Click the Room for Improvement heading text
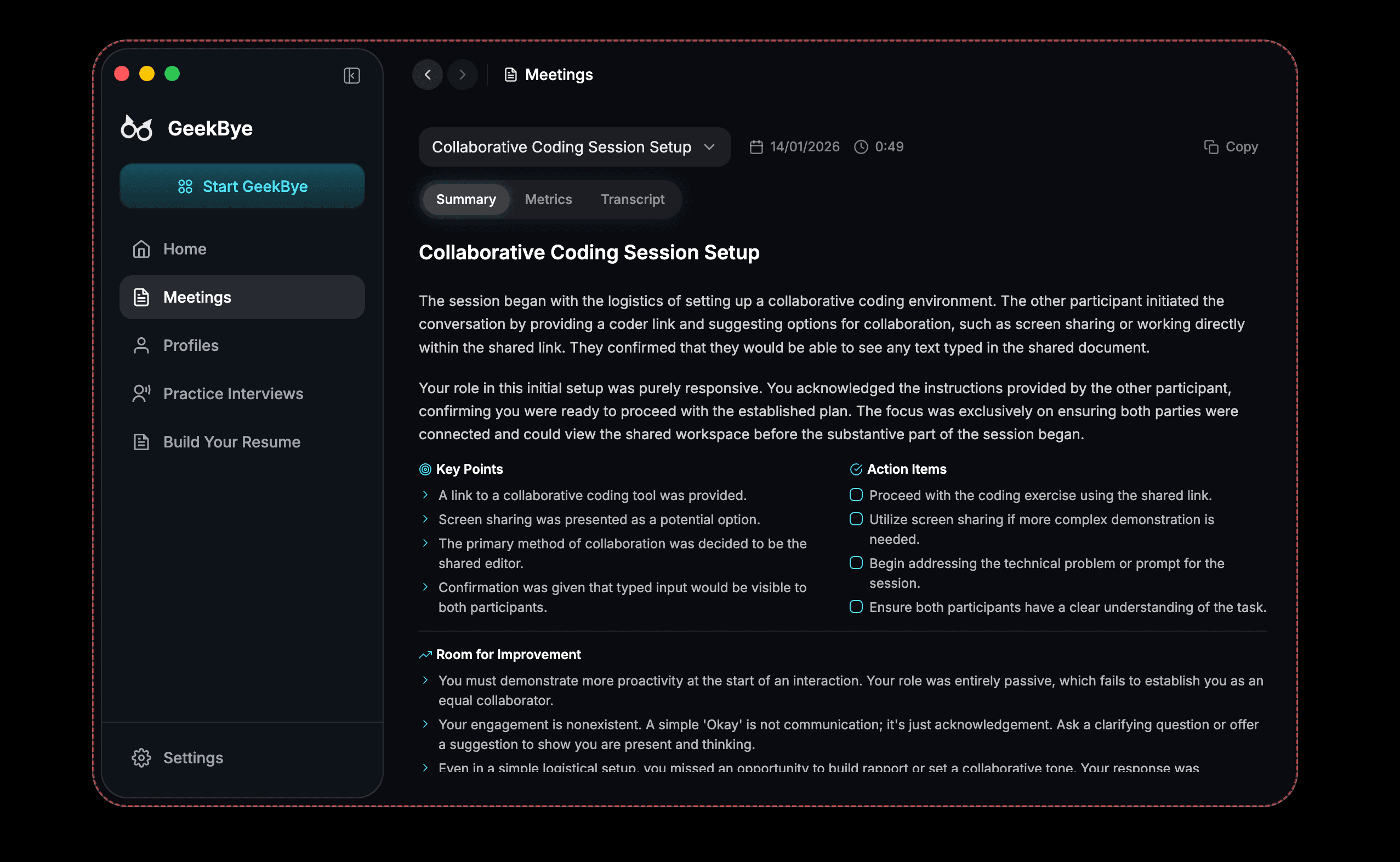This screenshot has height=862, width=1400. pyautogui.click(x=508, y=655)
